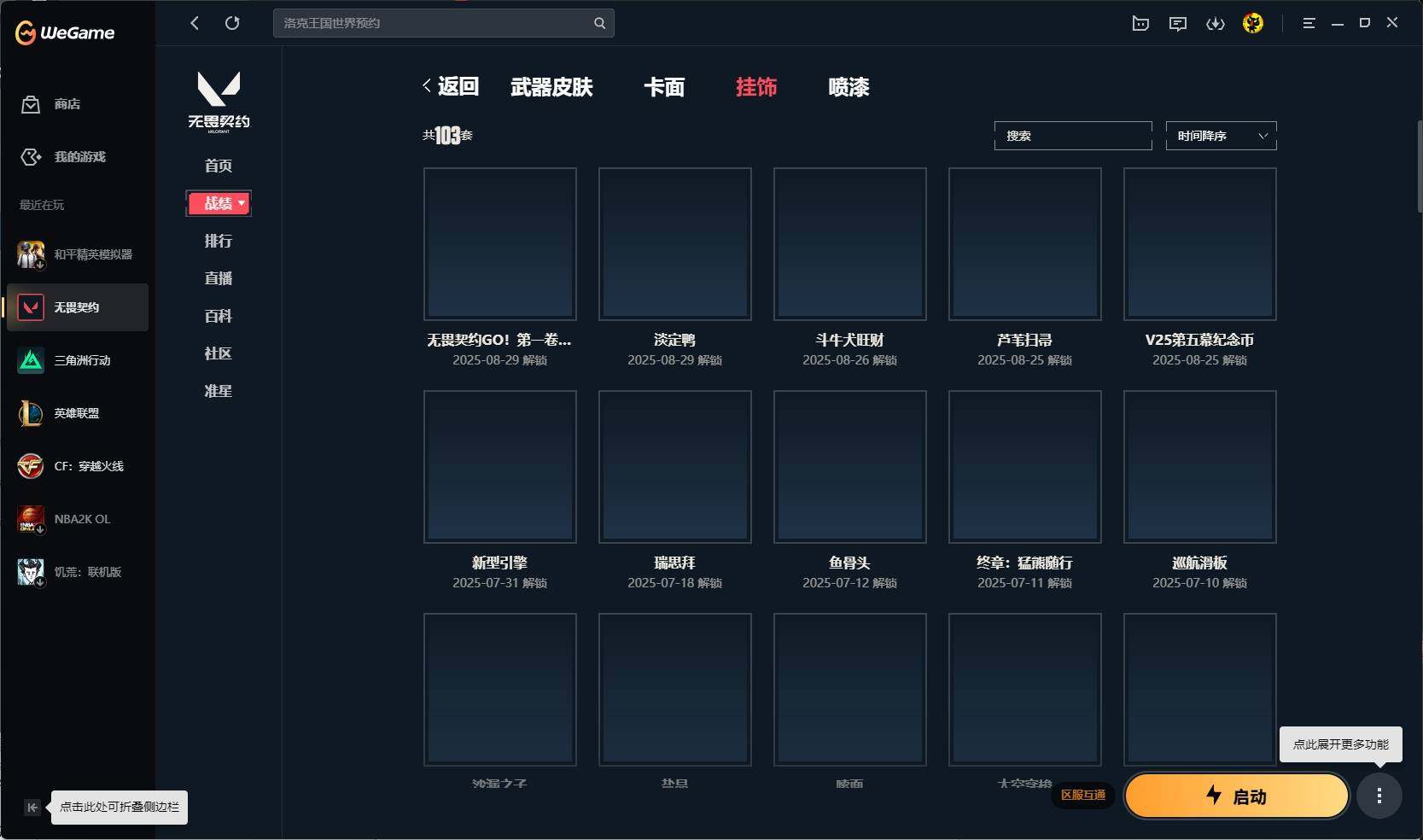Open the messages chat icon

[x=1178, y=23]
